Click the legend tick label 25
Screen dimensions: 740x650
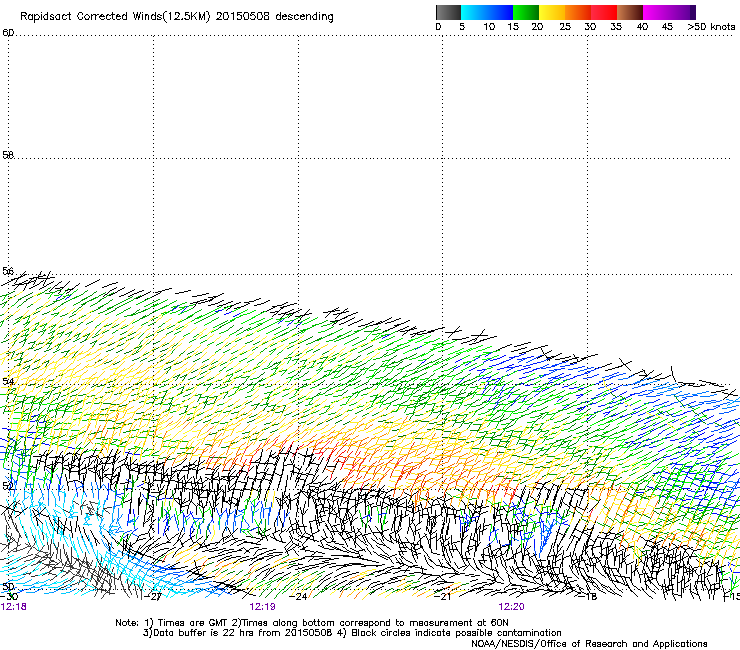[x=565, y=27]
